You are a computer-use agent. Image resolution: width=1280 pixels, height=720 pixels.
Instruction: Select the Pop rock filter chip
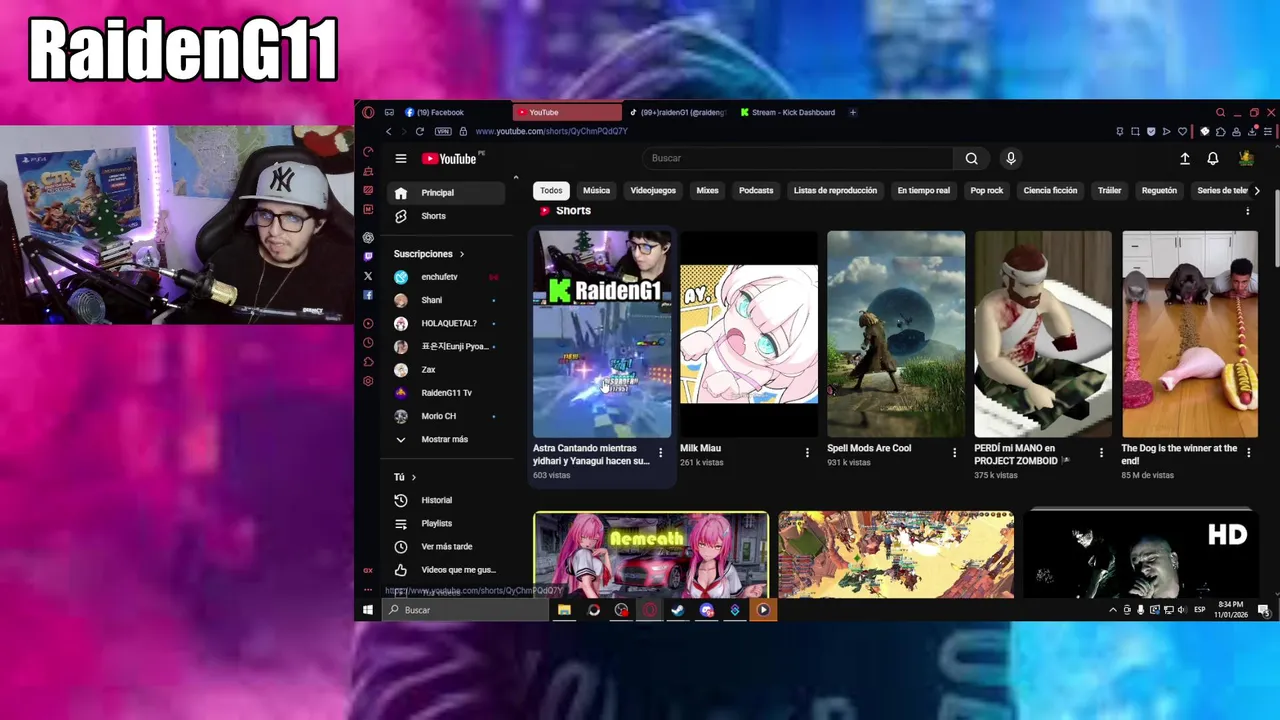(x=986, y=190)
